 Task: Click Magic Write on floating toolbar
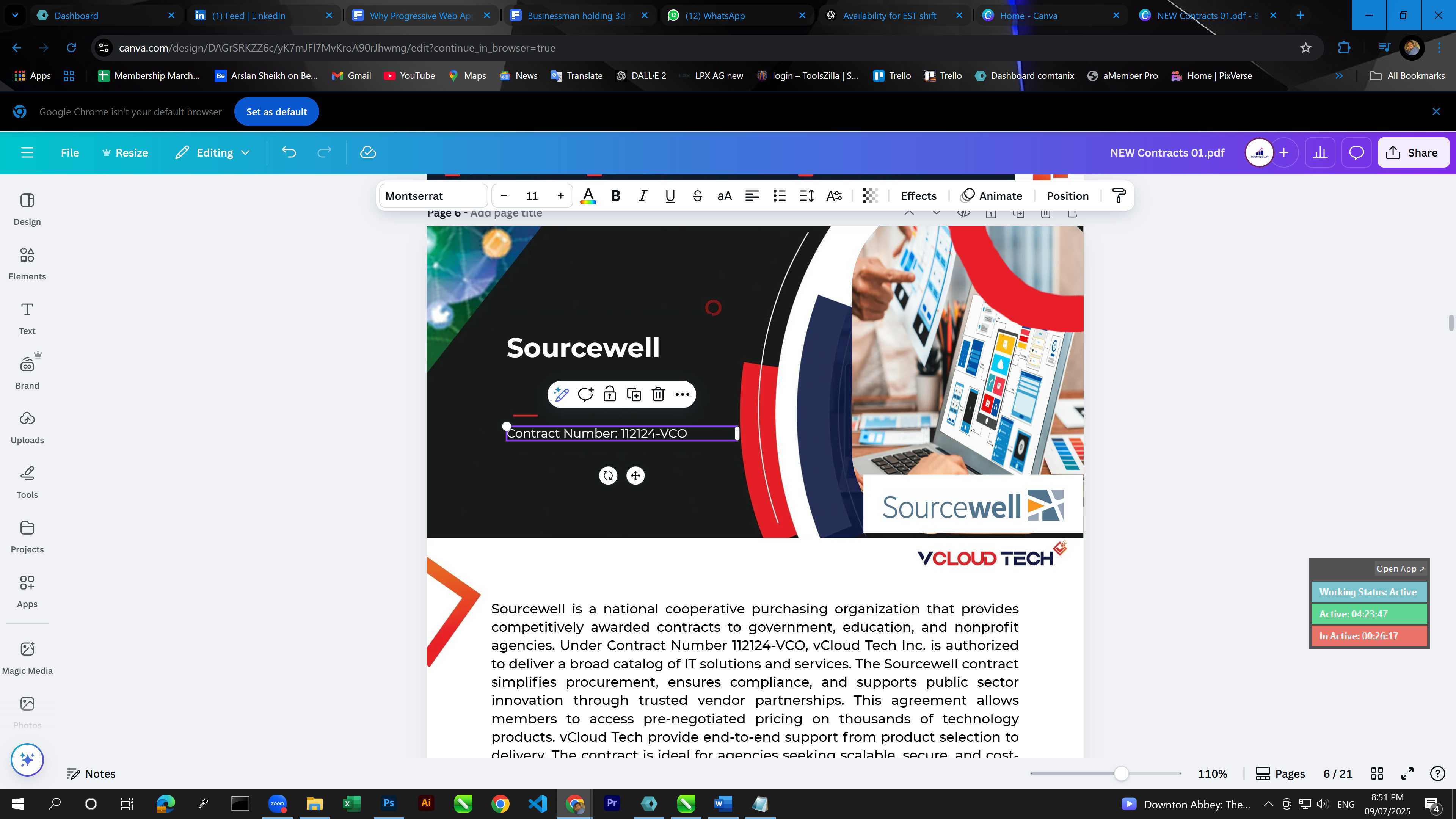point(561,394)
